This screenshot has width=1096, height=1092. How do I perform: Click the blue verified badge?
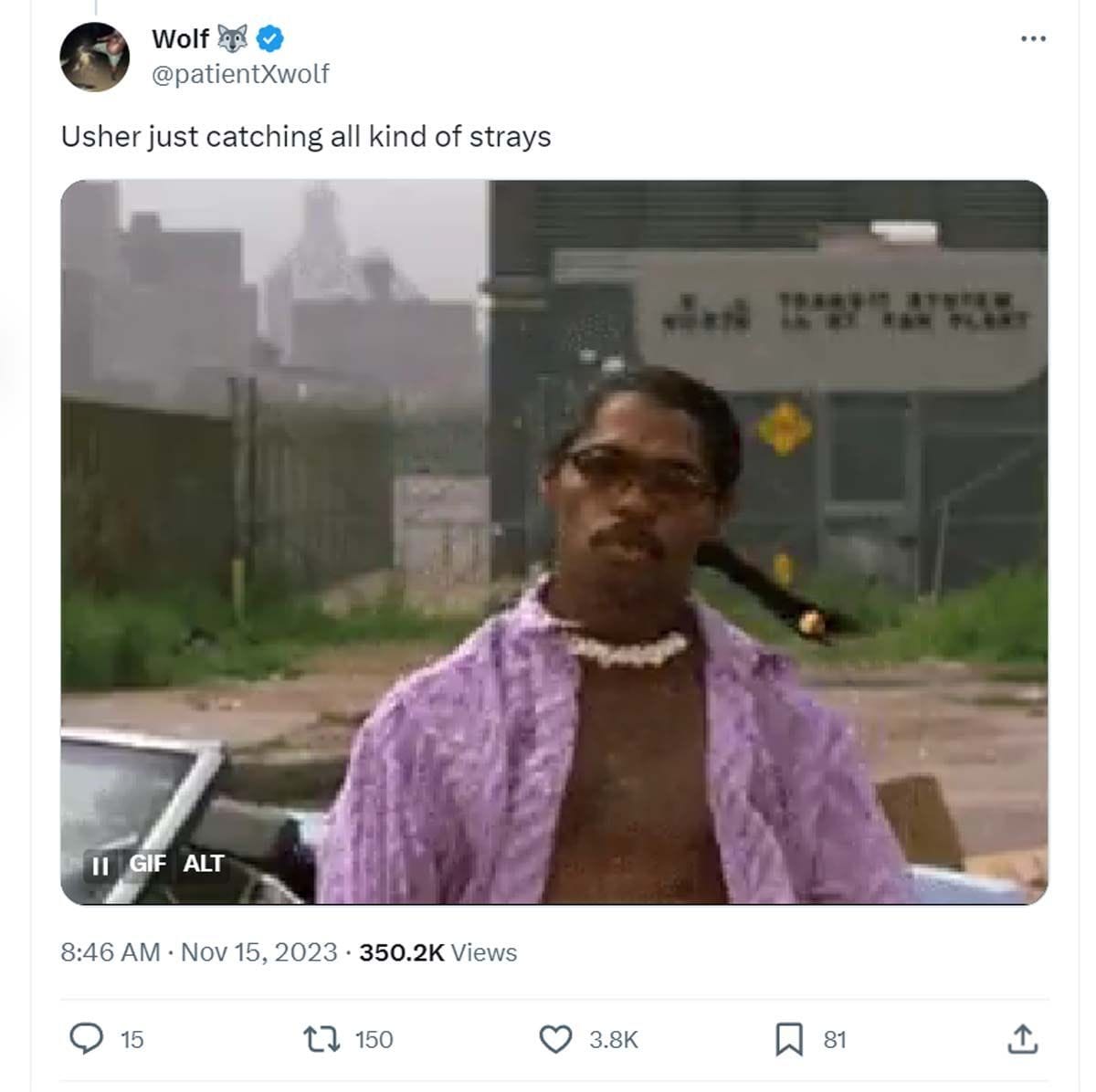click(269, 38)
